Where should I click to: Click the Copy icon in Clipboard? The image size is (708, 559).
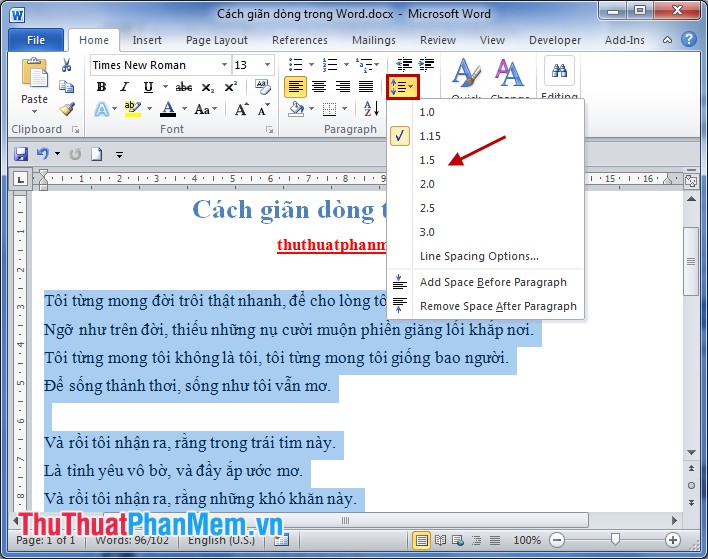click(66, 87)
